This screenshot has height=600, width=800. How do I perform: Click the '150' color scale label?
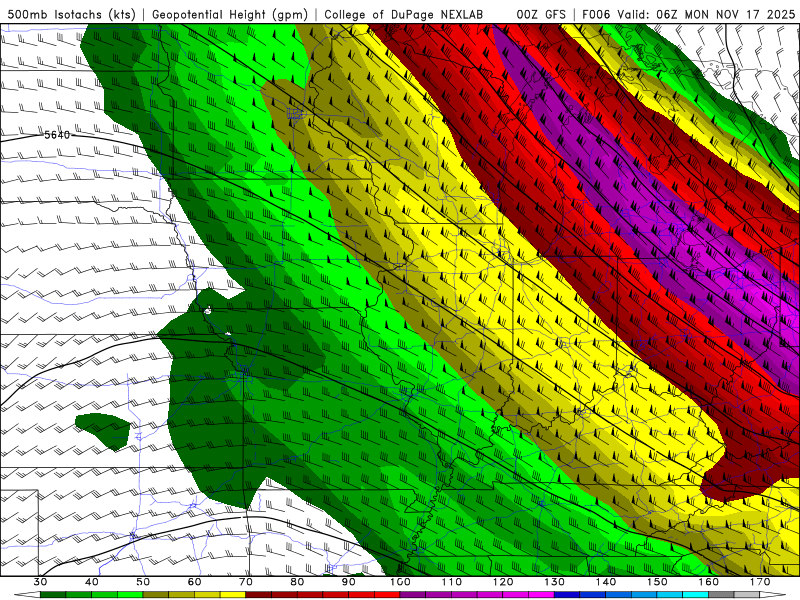pyautogui.click(x=657, y=582)
